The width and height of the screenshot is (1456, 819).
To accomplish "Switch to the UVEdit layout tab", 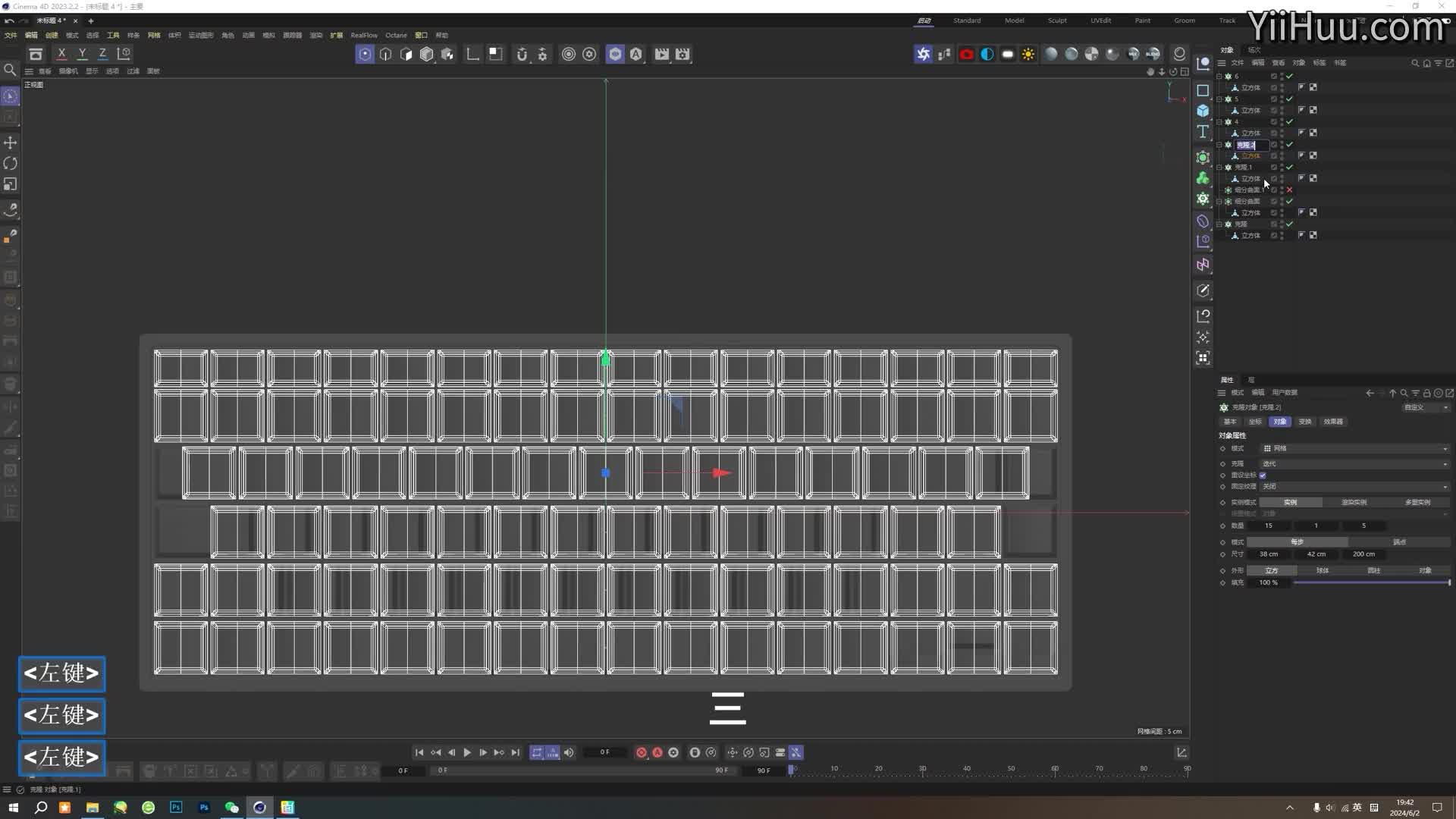I will coord(1101,20).
